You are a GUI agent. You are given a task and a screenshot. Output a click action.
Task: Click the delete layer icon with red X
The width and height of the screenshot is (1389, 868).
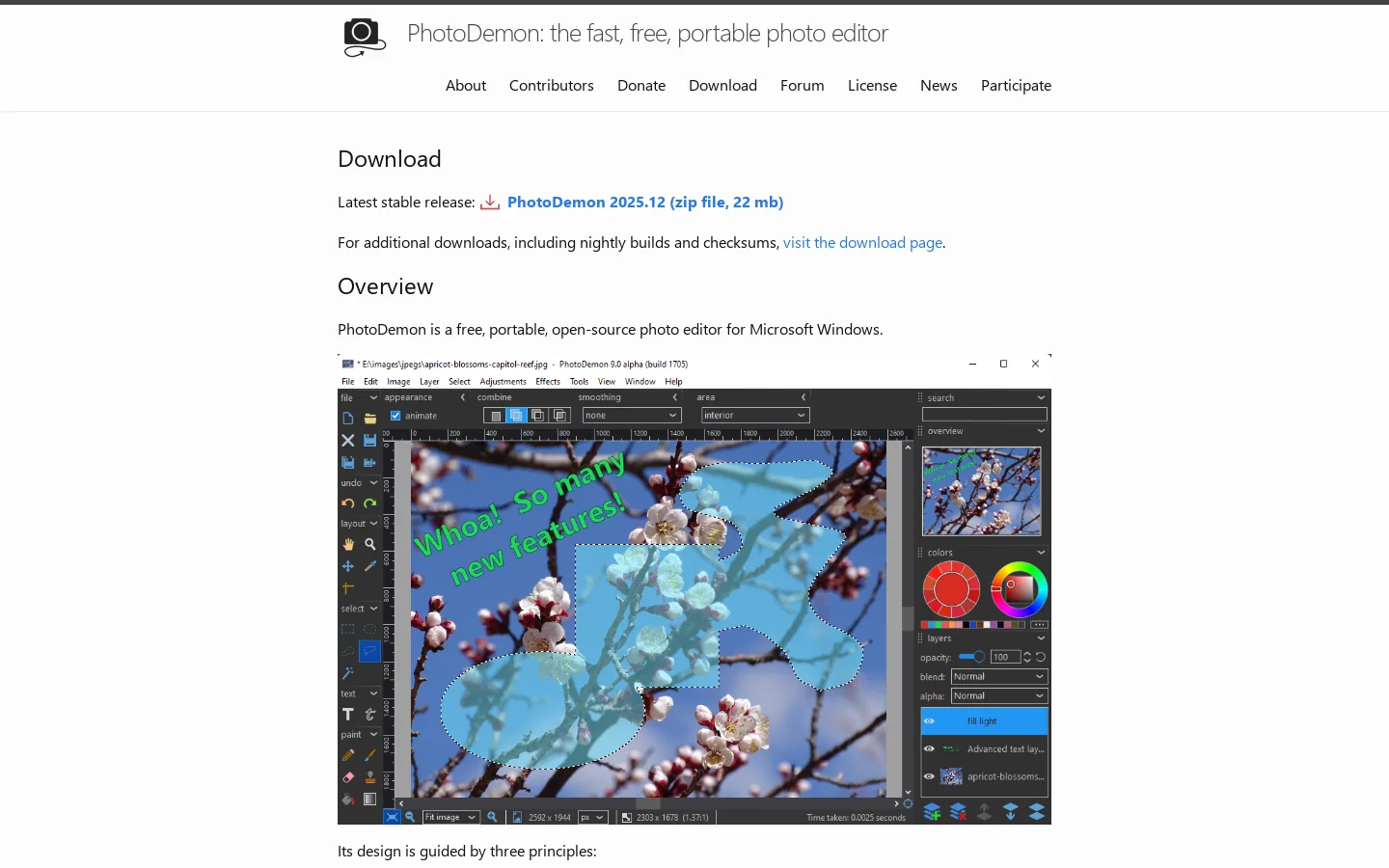tap(958, 812)
